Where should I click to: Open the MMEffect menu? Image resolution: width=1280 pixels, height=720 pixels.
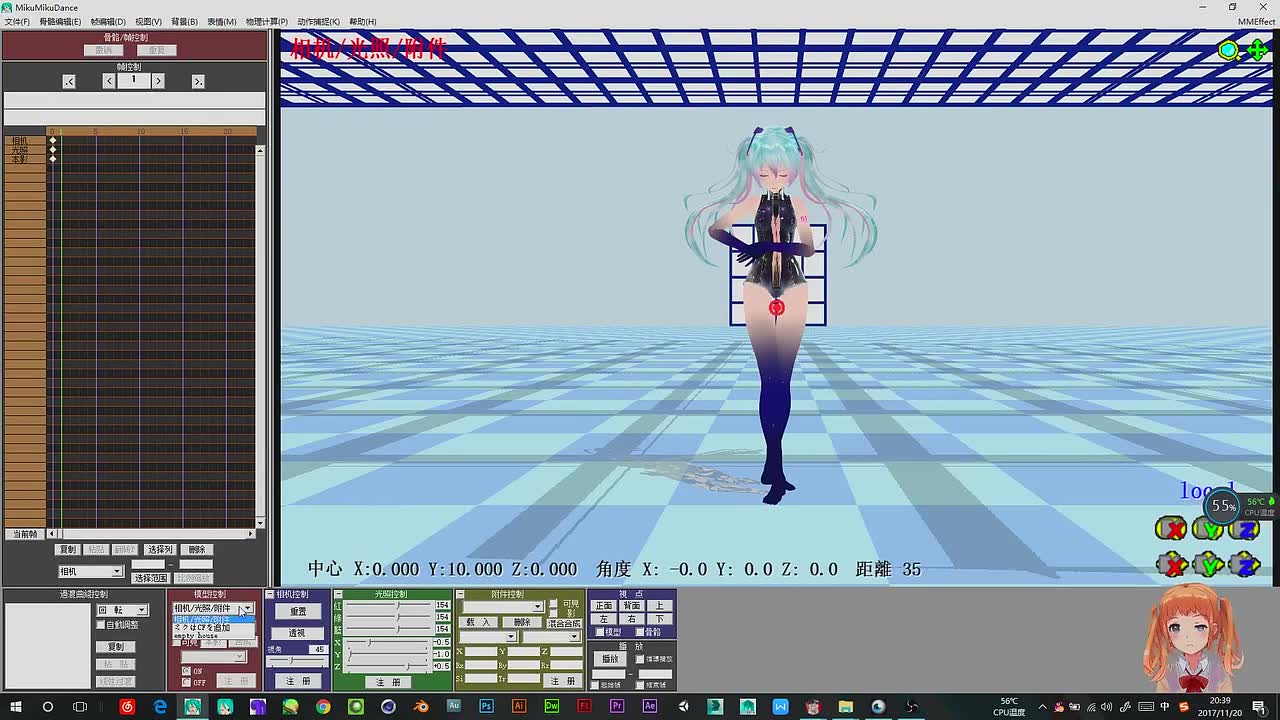click(x=1256, y=21)
